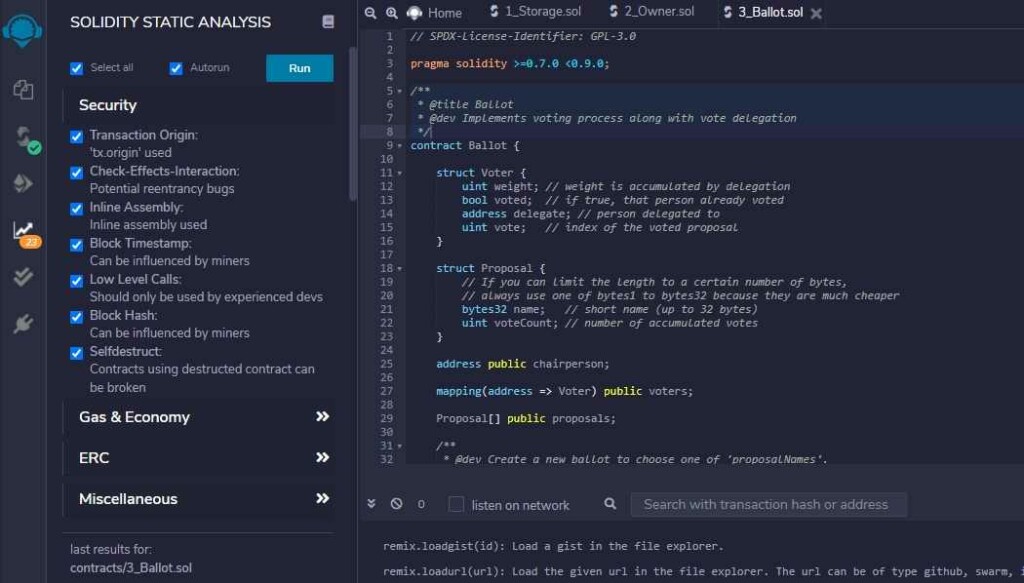Click the mapping voters declaration line
Image resolution: width=1024 pixels, height=583 pixels.
click(564, 391)
